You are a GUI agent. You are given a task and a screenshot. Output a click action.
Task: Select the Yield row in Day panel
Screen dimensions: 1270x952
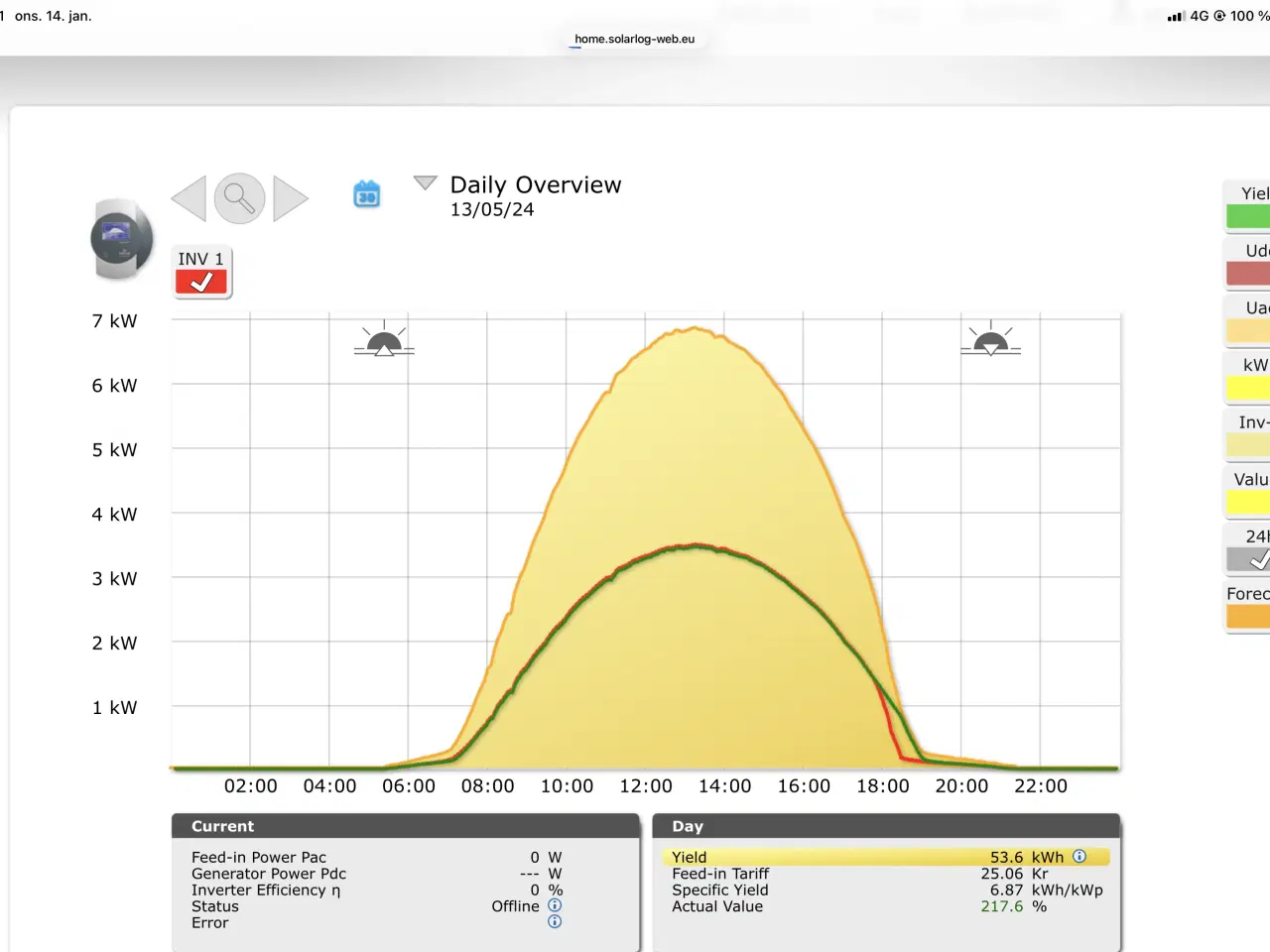pyautogui.click(x=883, y=857)
